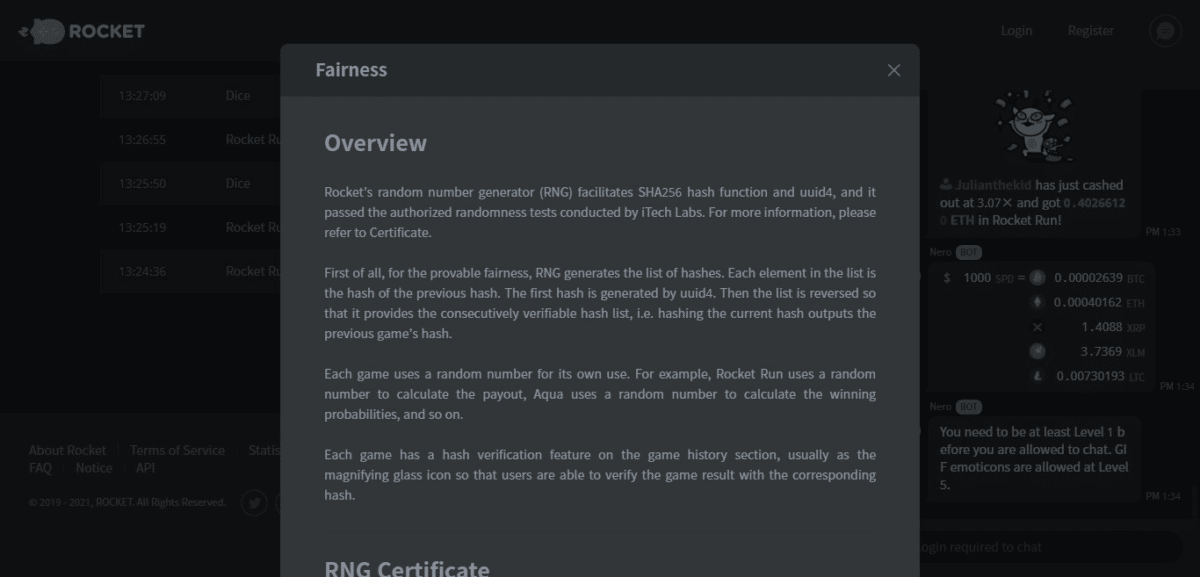1200x577 pixels.
Task: Click the Twitter icon in footer
Action: pos(254,503)
